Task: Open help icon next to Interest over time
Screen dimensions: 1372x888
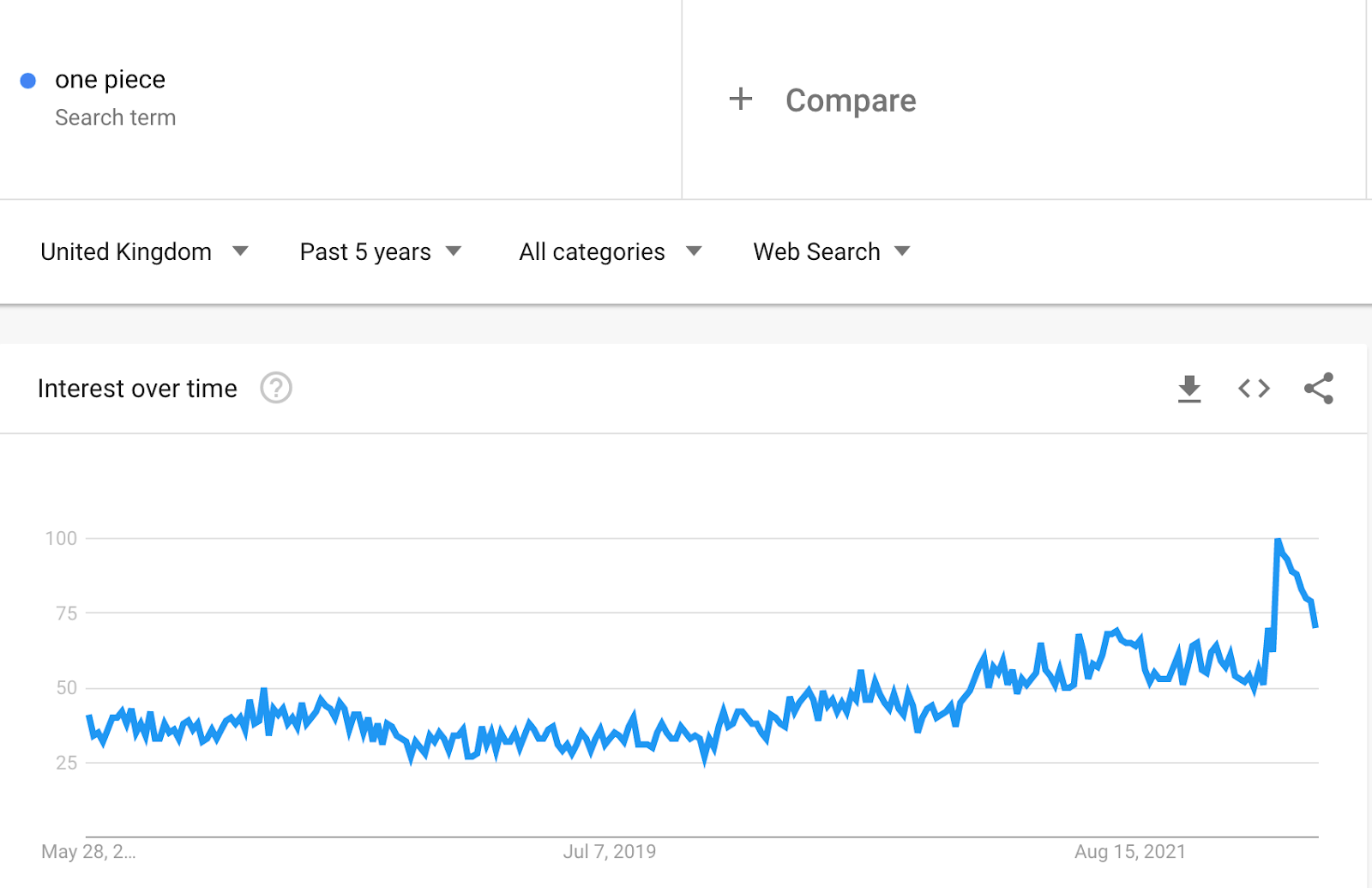Action: point(276,388)
